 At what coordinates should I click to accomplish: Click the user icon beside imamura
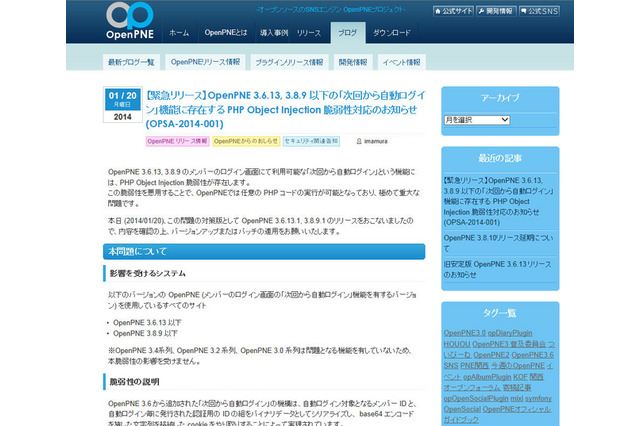(x=359, y=141)
